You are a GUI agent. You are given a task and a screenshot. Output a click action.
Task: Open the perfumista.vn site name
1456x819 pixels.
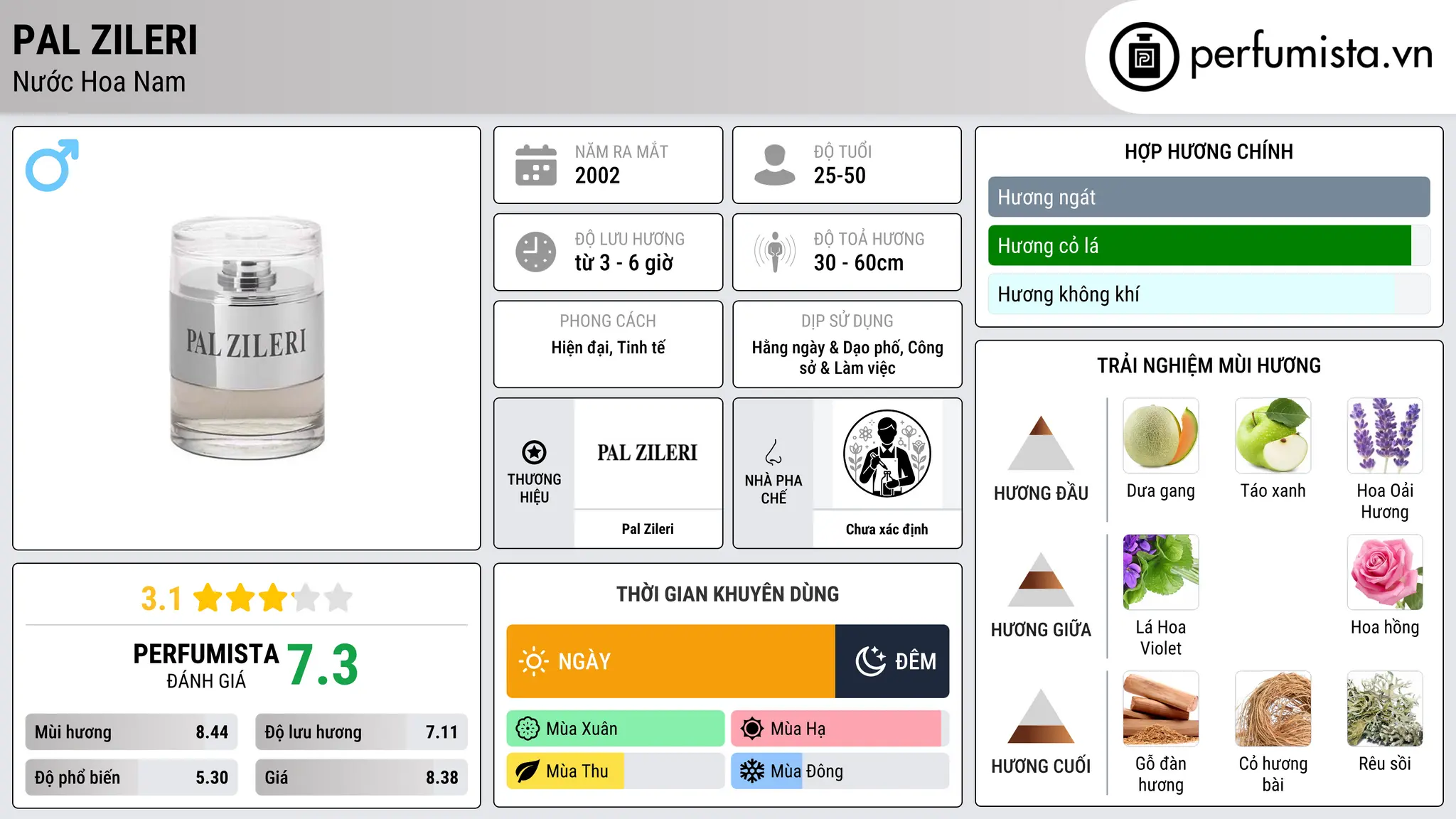tap(1312, 54)
